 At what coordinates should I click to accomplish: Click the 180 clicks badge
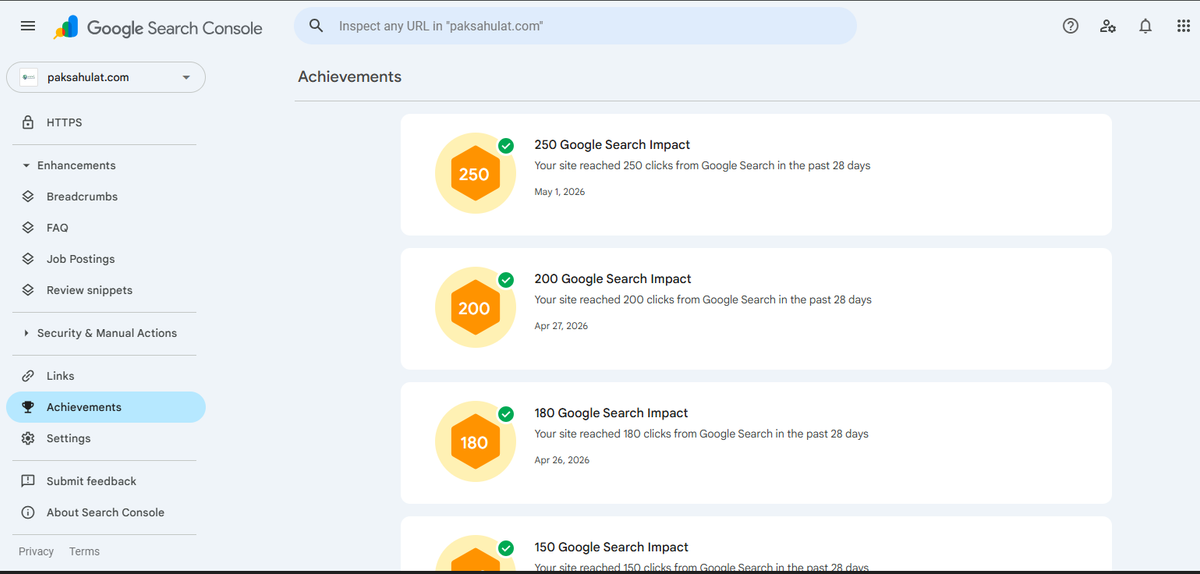tap(474, 442)
